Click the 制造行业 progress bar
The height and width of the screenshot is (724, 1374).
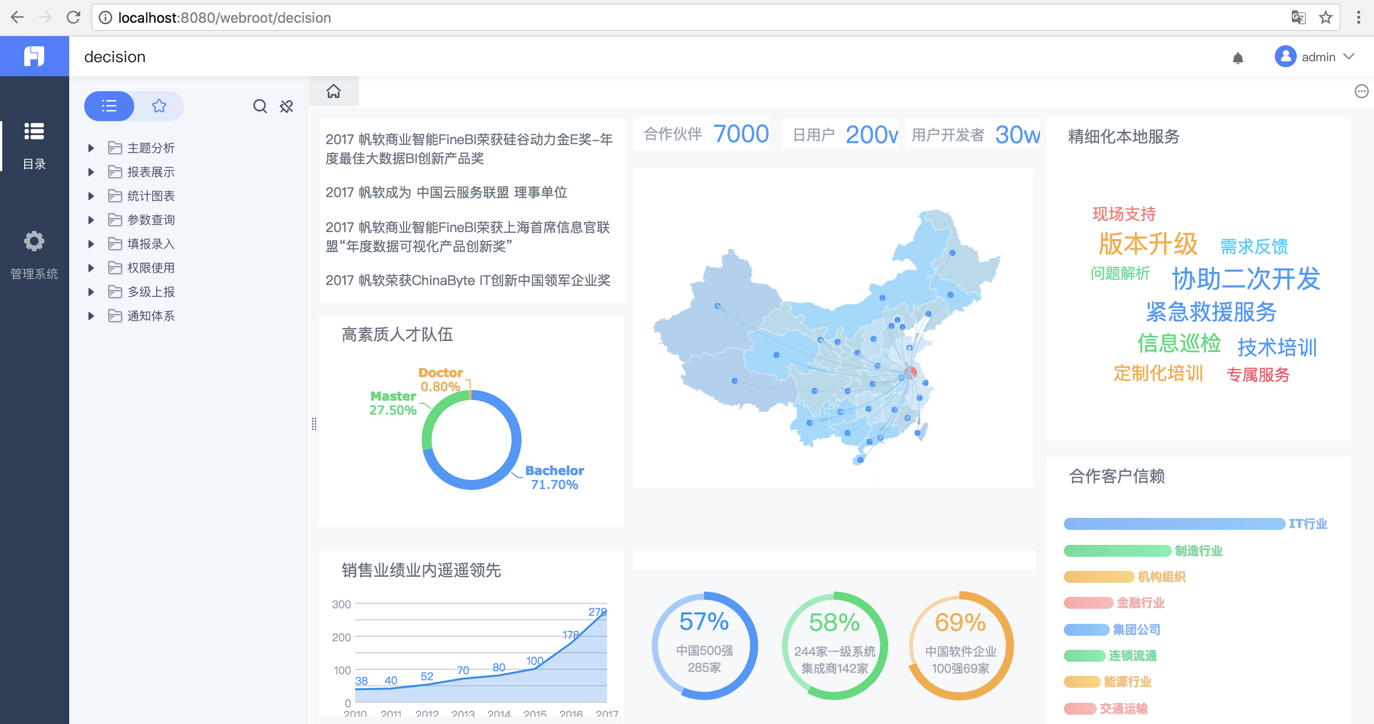pyautogui.click(x=1117, y=551)
